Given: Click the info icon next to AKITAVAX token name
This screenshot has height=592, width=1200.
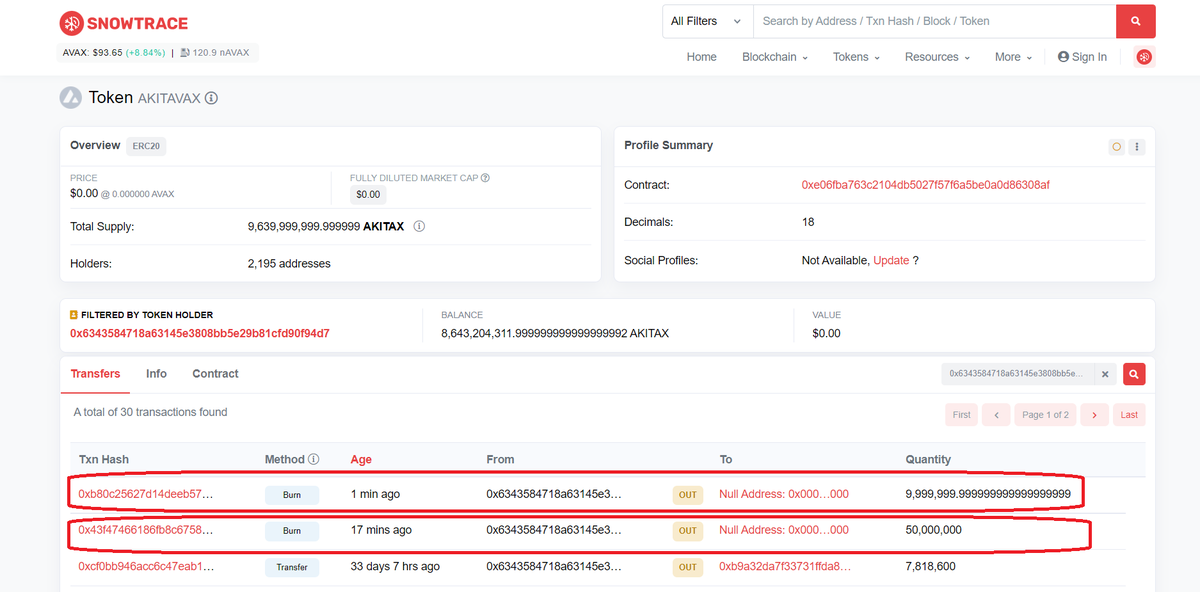Looking at the screenshot, I should coord(211,98).
